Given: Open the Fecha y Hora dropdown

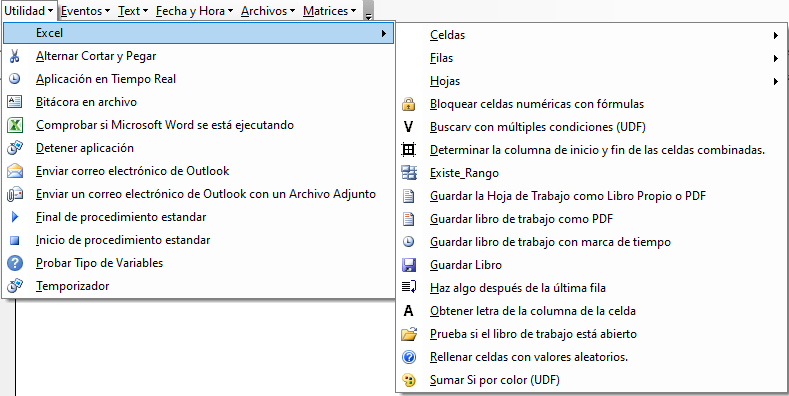Looking at the screenshot, I should 194,11.
